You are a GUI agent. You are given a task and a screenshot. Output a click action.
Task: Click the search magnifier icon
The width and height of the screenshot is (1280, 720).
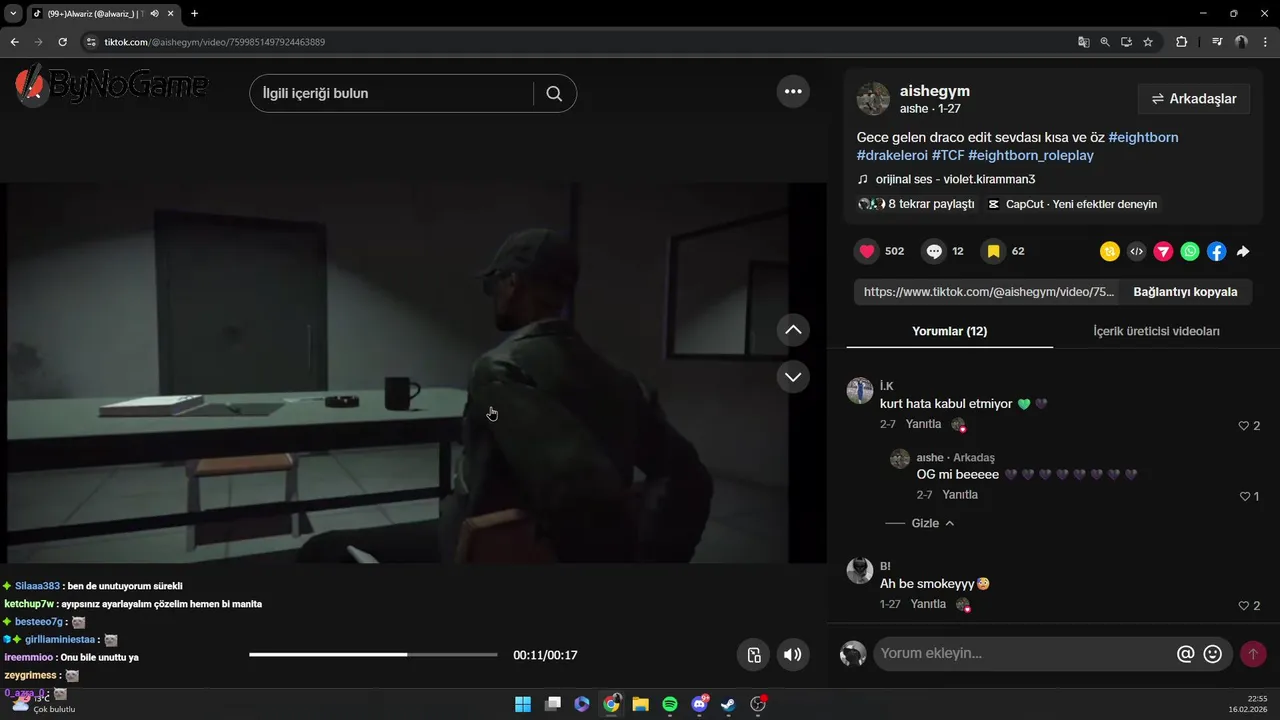(554, 93)
